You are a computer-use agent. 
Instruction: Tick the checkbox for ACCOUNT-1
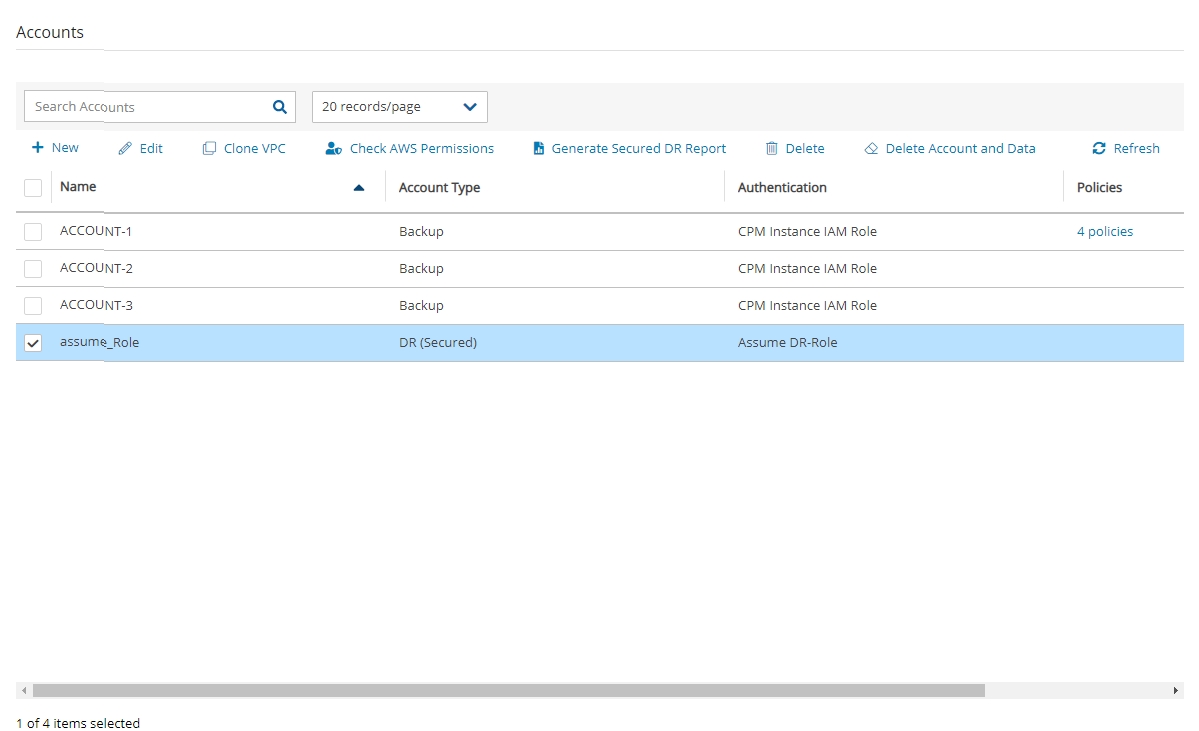tap(33, 232)
